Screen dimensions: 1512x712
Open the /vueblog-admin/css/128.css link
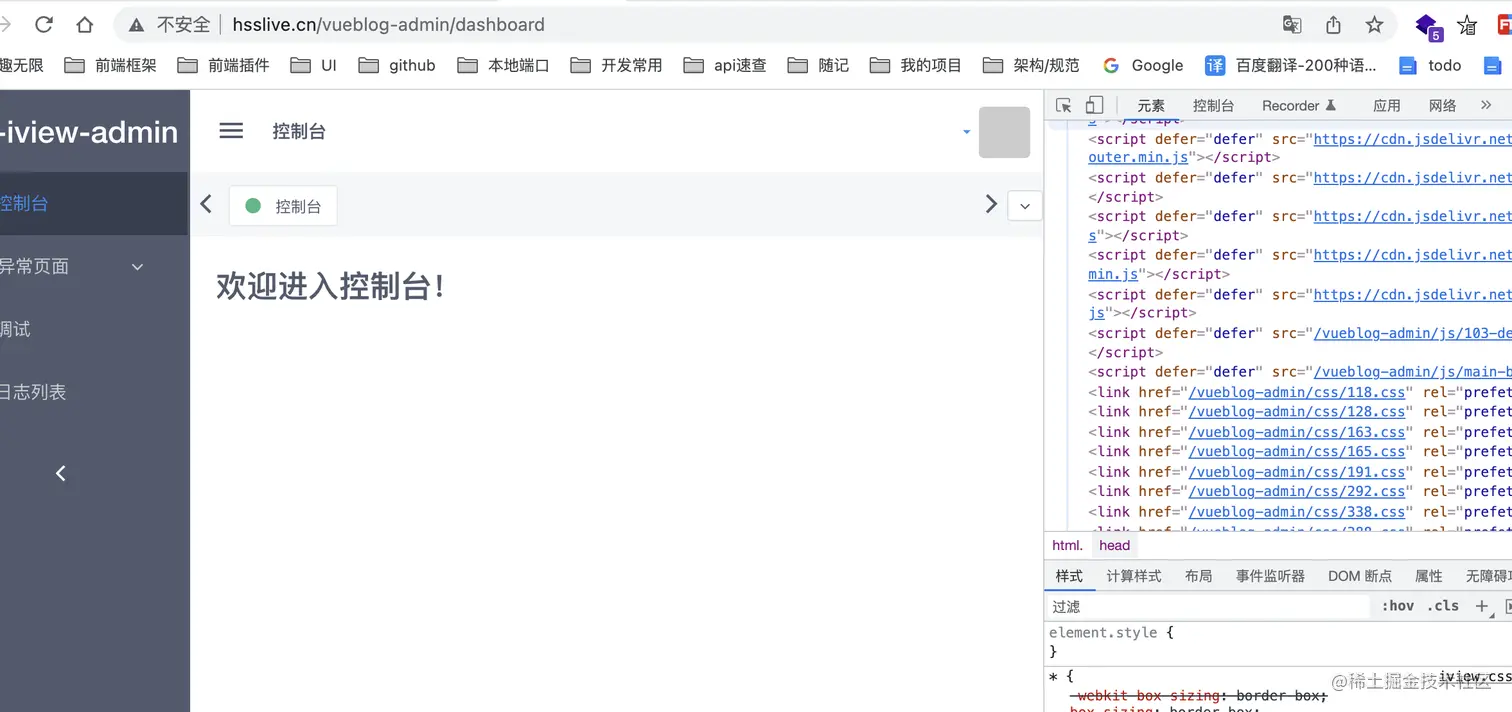(1297, 412)
